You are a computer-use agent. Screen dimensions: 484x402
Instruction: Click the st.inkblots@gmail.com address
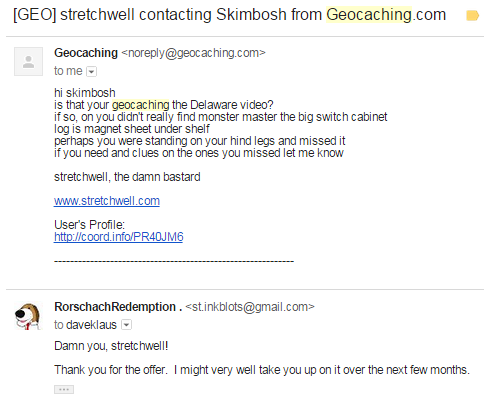pos(250,307)
